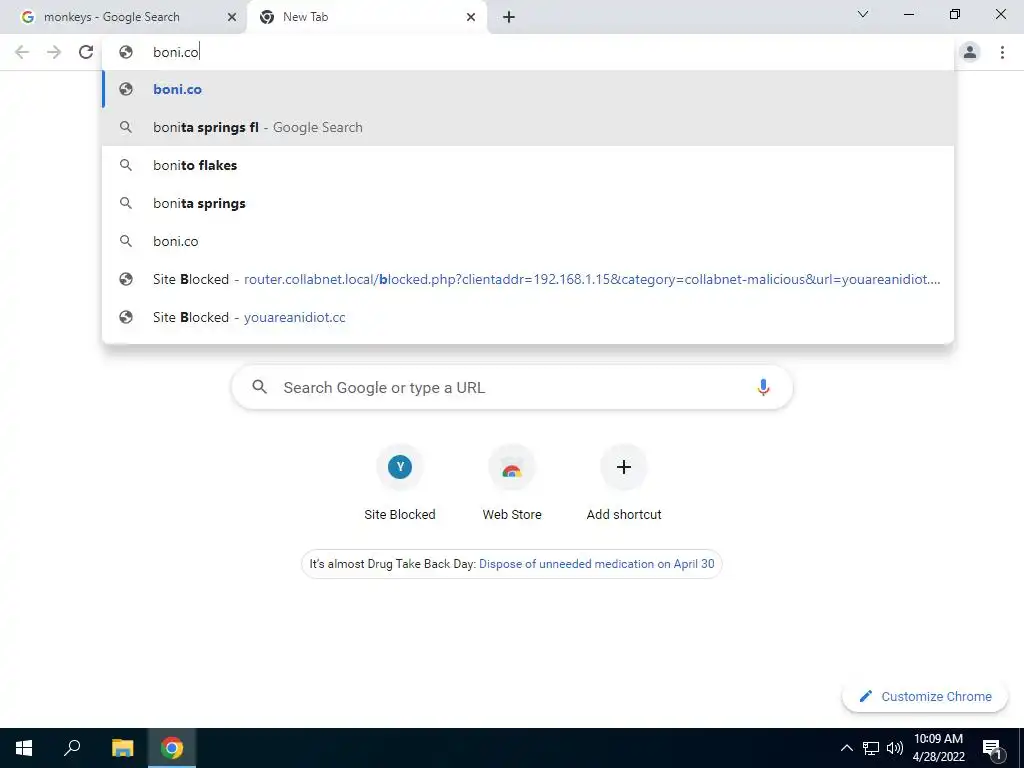Screen dimensions: 1024x768
Task: Start voice search with microphone icon
Action: coord(763,387)
